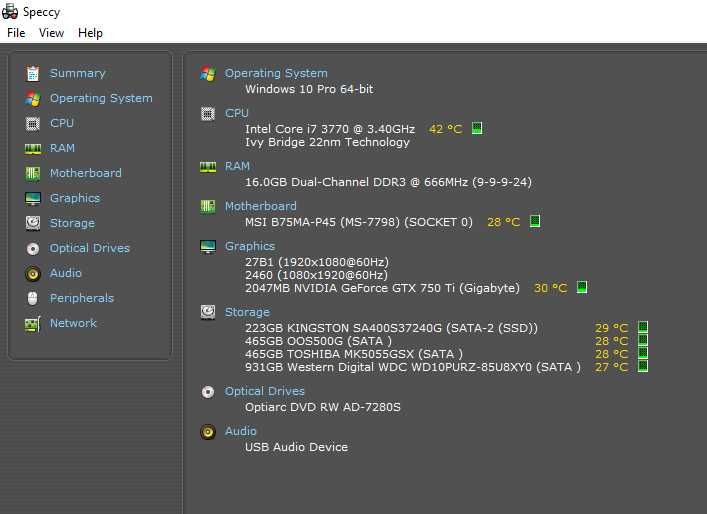Click the 465GB TOSHIBA MK5055GSX entry

point(354,354)
